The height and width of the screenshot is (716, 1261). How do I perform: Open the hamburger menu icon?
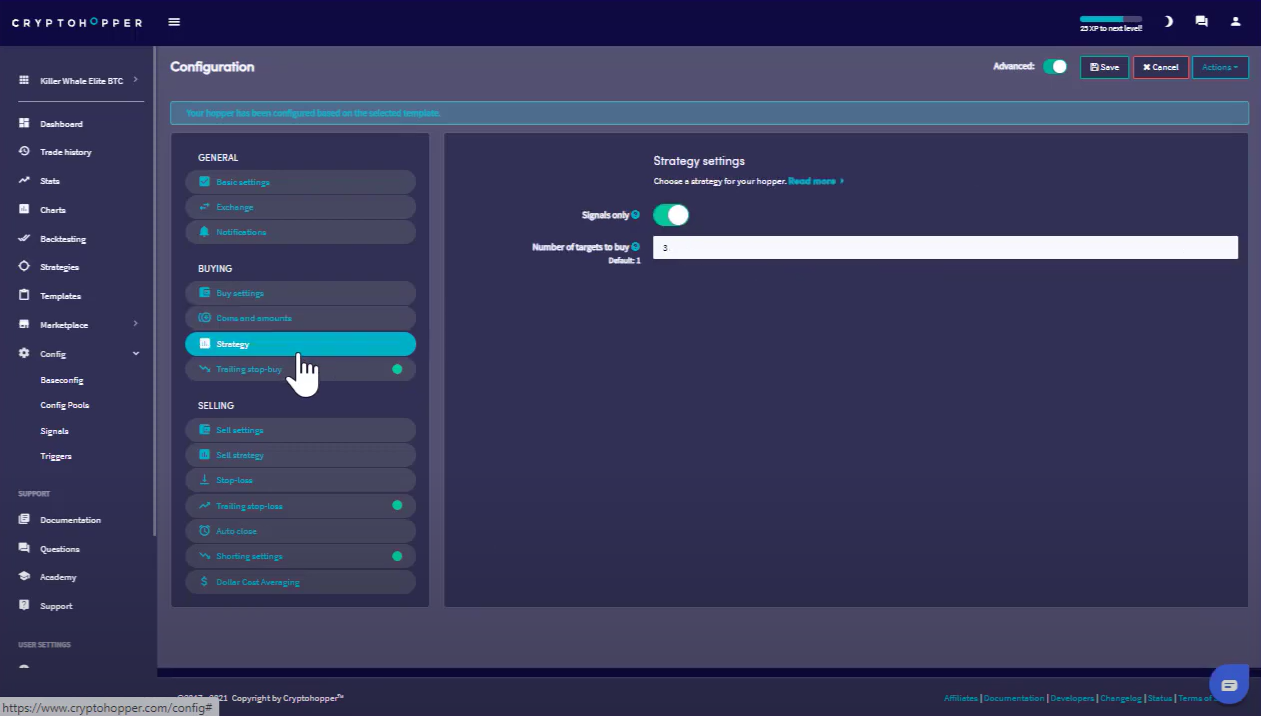click(175, 22)
